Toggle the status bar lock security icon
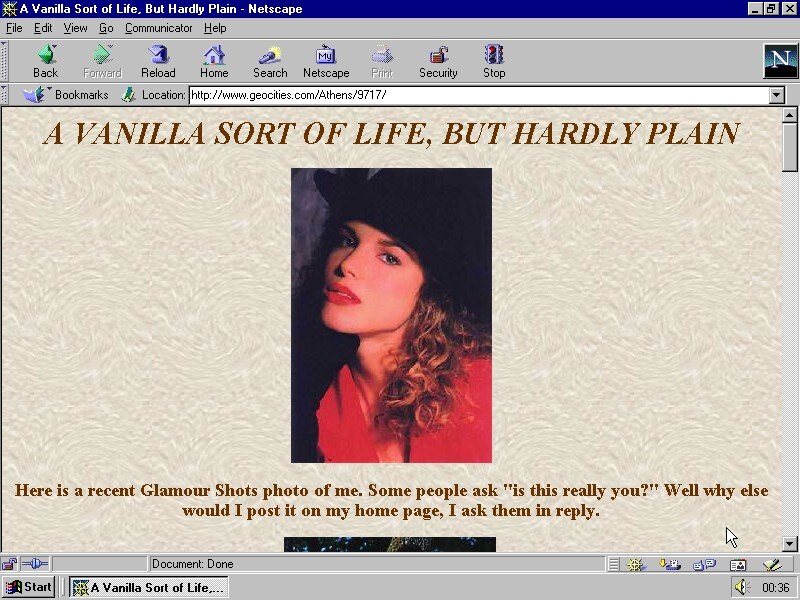 click(9, 564)
